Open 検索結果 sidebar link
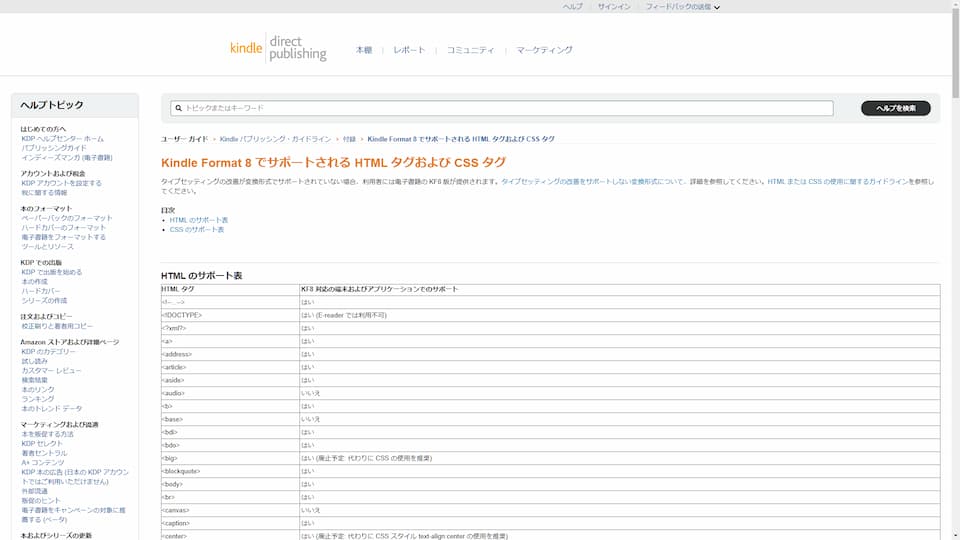The height and width of the screenshot is (540, 960). (34, 380)
